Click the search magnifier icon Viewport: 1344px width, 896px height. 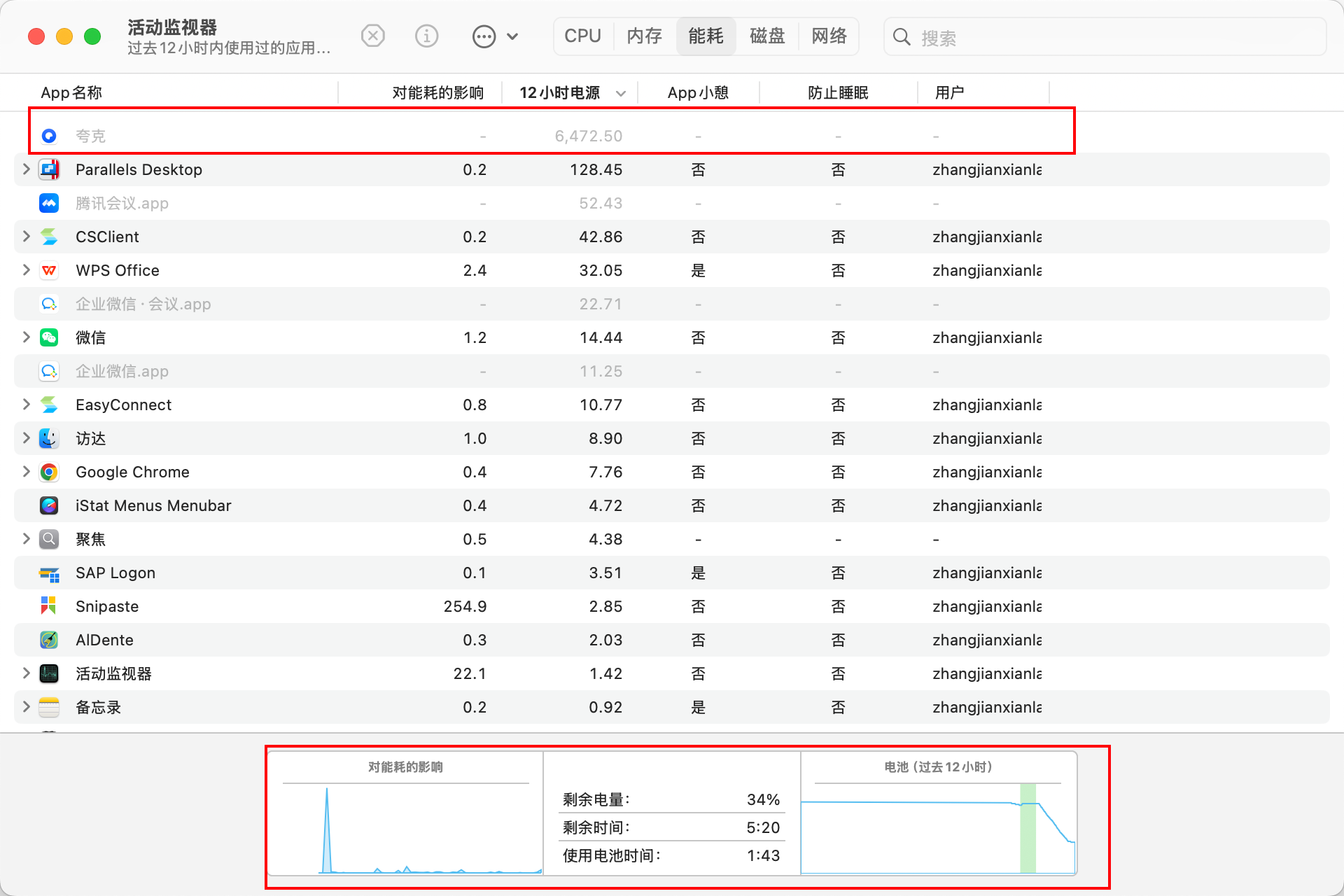pyautogui.click(x=902, y=37)
